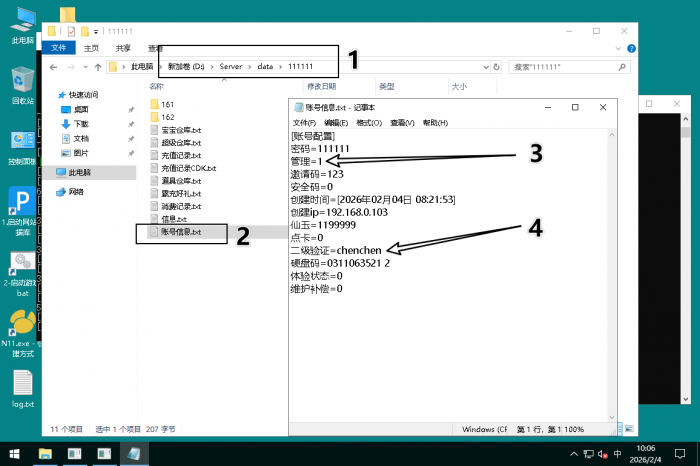
Task: Open Explorer help question-mark icon
Action: [631, 49]
